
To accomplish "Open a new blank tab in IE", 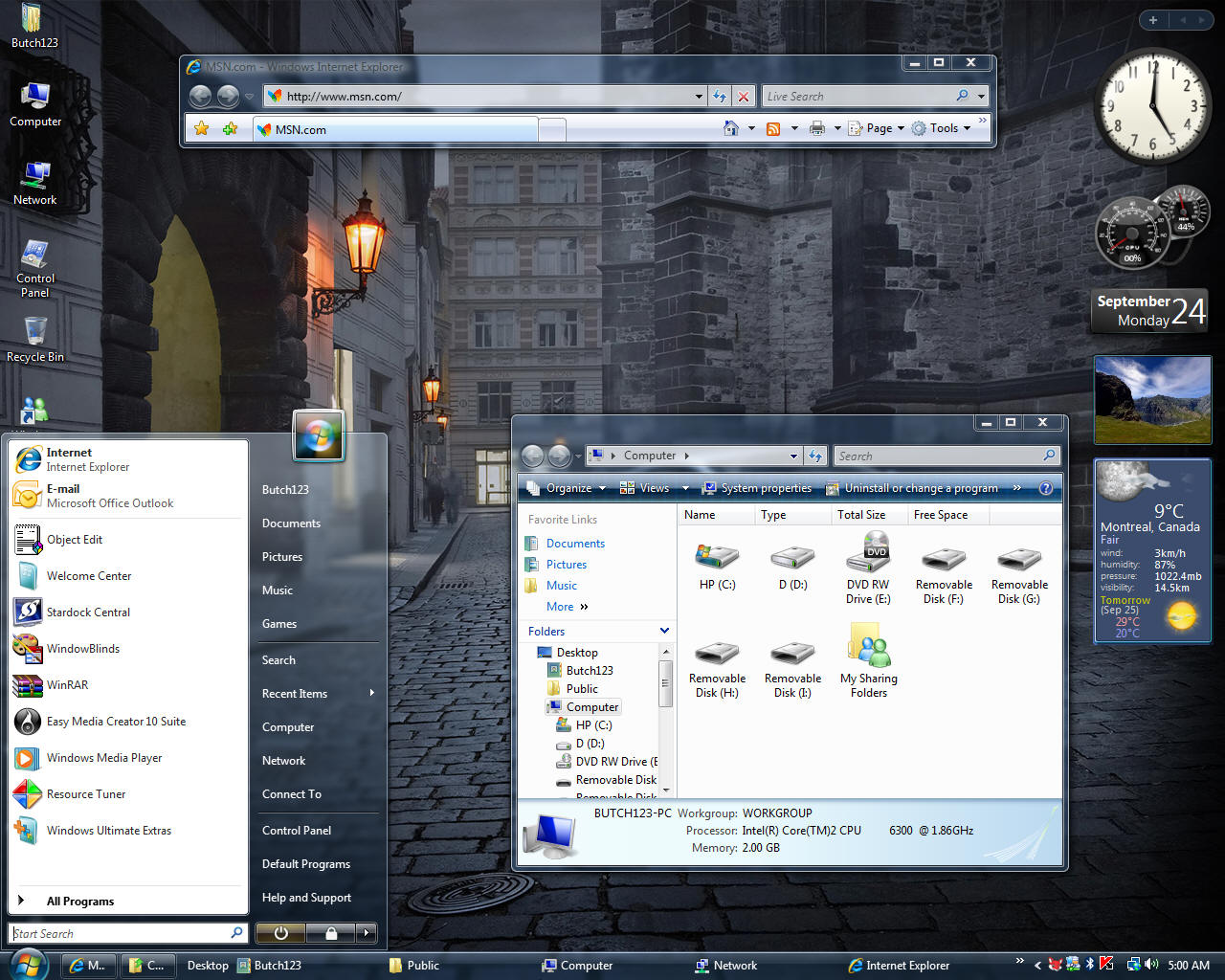I will [552, 129].
